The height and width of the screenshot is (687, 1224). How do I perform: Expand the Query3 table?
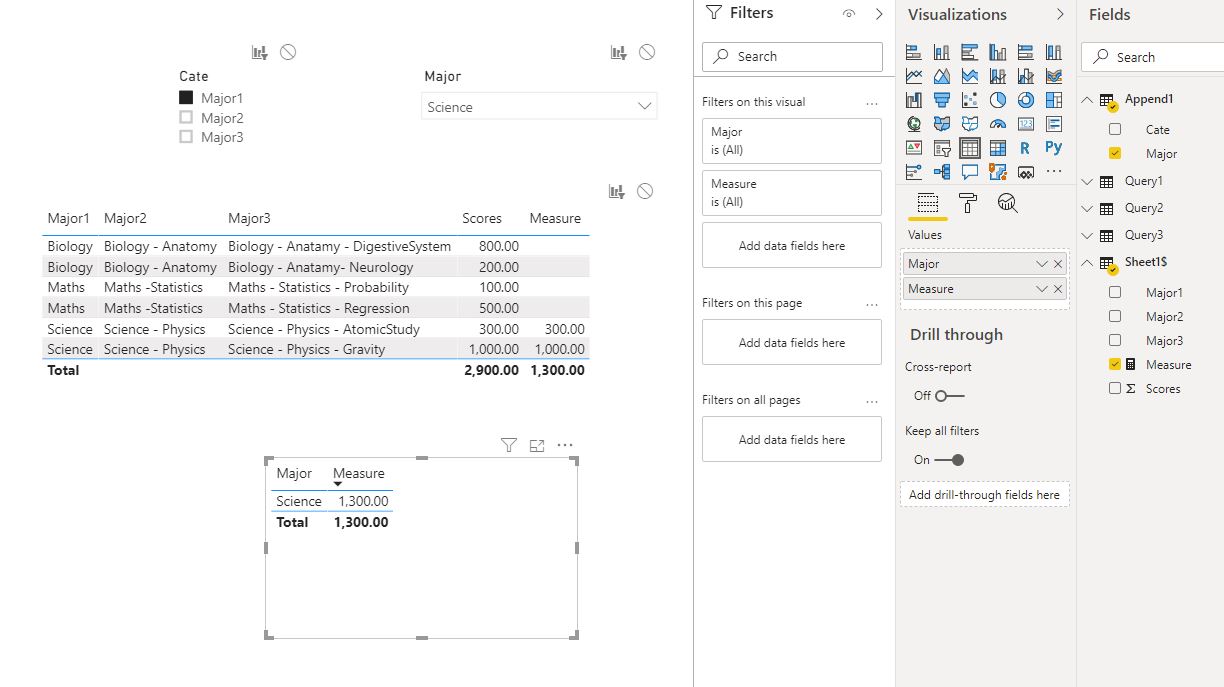1088,235
